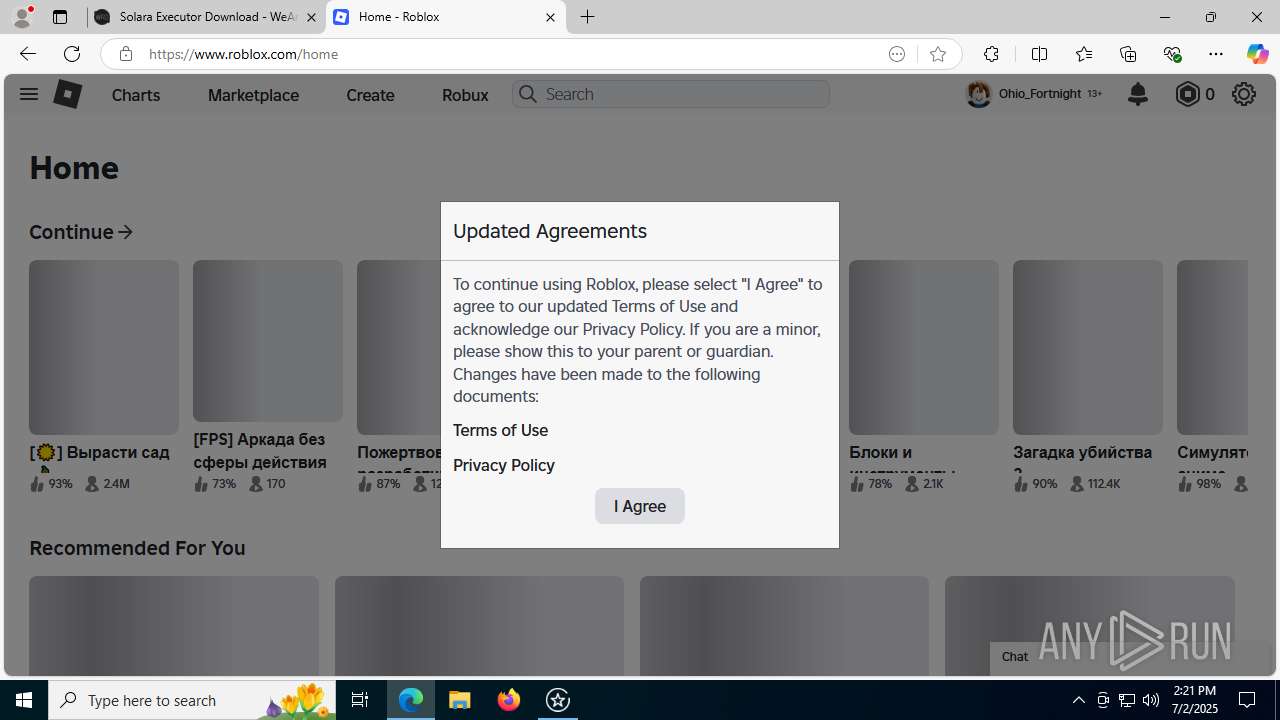Image resolution: width=1280 pixels, height=720 pixels.
Task: Open the Блоки и game thumbnail
Action: coord(924,347)
